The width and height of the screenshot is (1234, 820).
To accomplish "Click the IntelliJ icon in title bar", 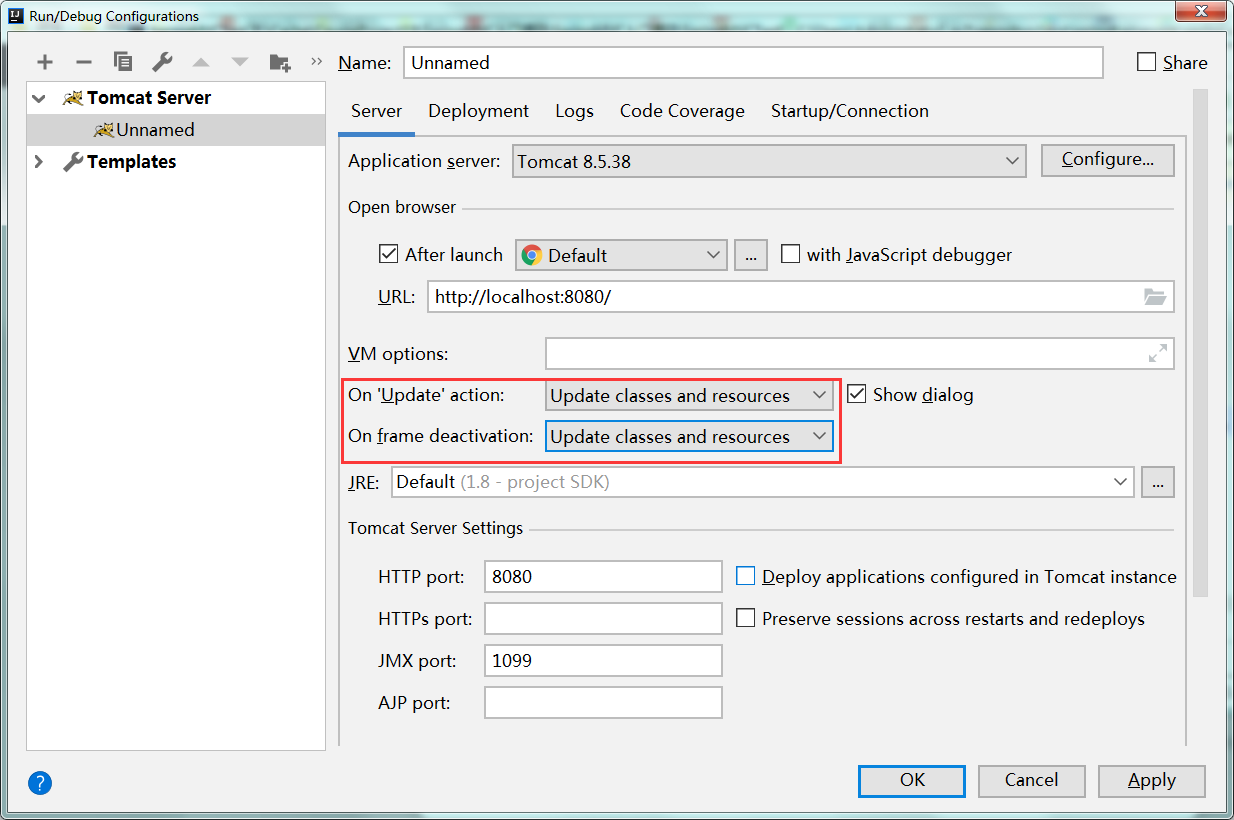I will [x=16, y=15].
